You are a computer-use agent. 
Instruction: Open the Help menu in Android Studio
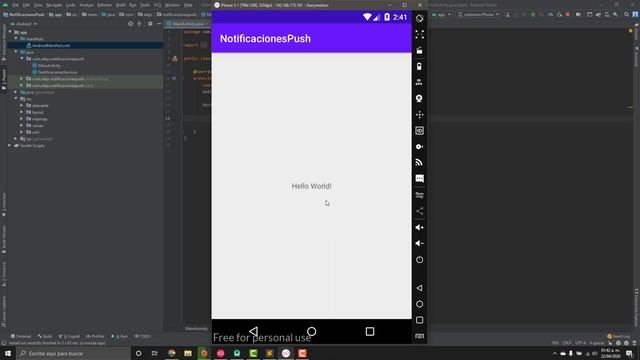click(x=188, y=5)
